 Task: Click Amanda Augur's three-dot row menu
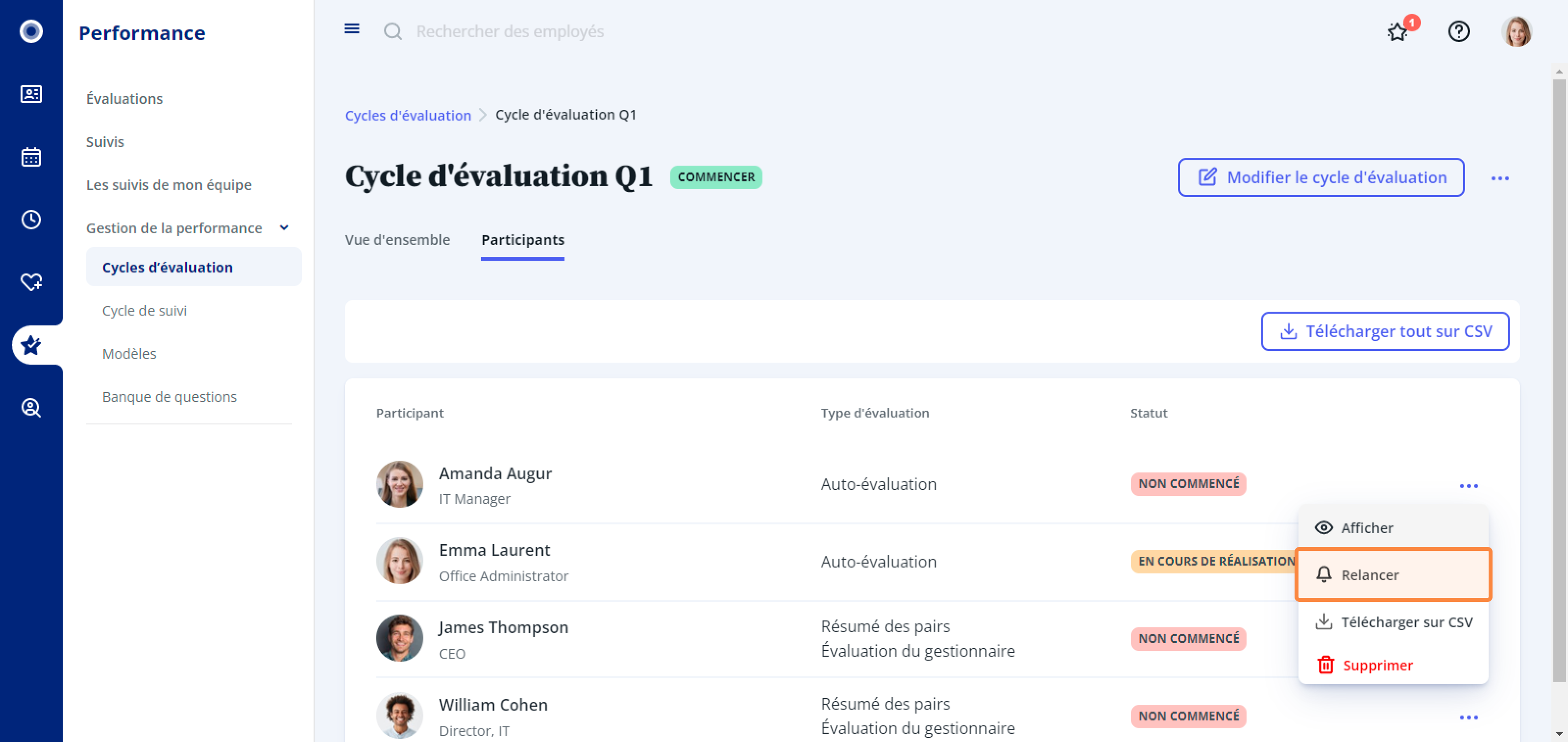(x=1468, y=486)
